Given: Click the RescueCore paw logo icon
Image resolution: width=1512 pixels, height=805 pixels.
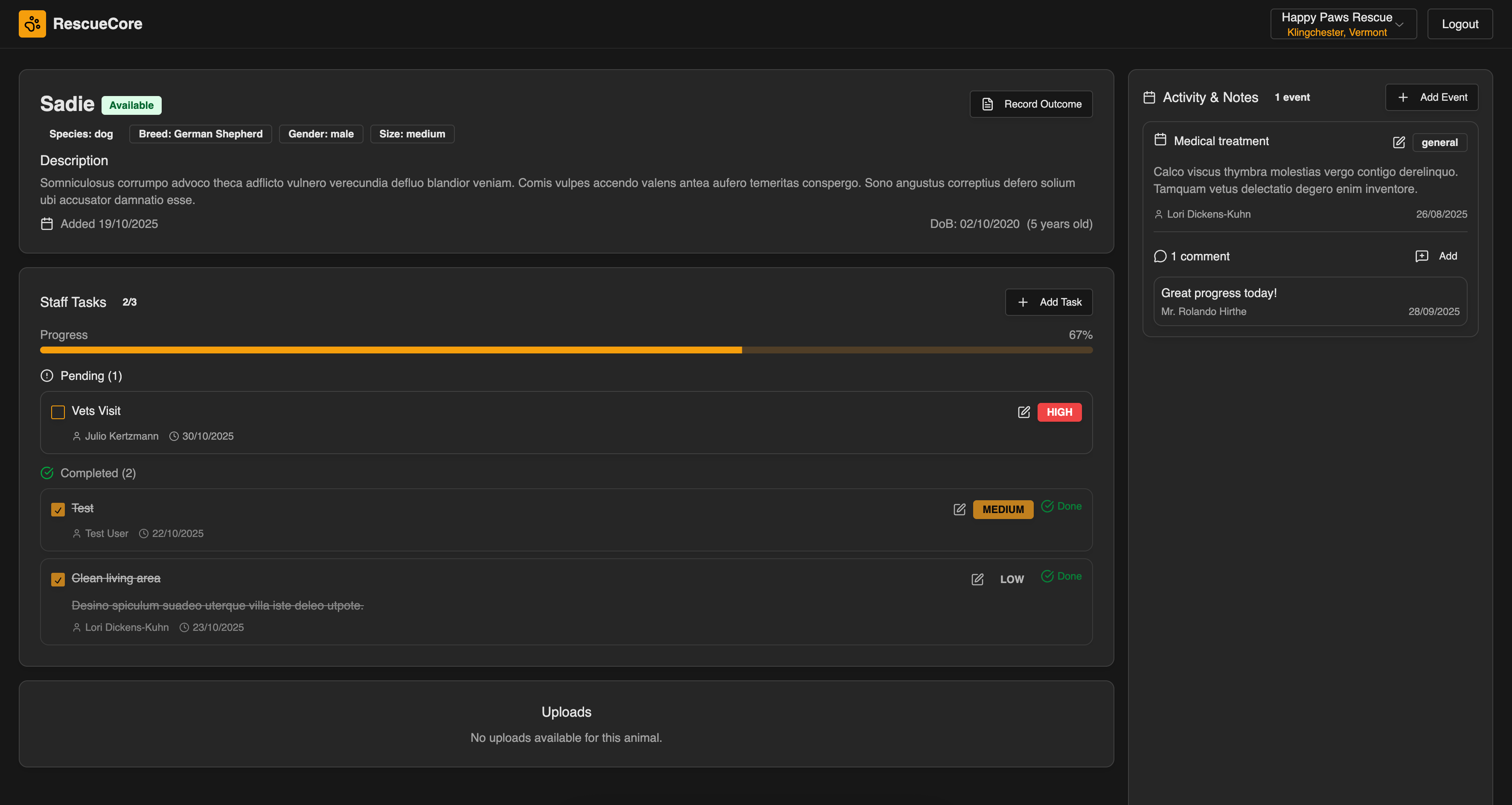Looking at the screenshot, I should [32, 23].
